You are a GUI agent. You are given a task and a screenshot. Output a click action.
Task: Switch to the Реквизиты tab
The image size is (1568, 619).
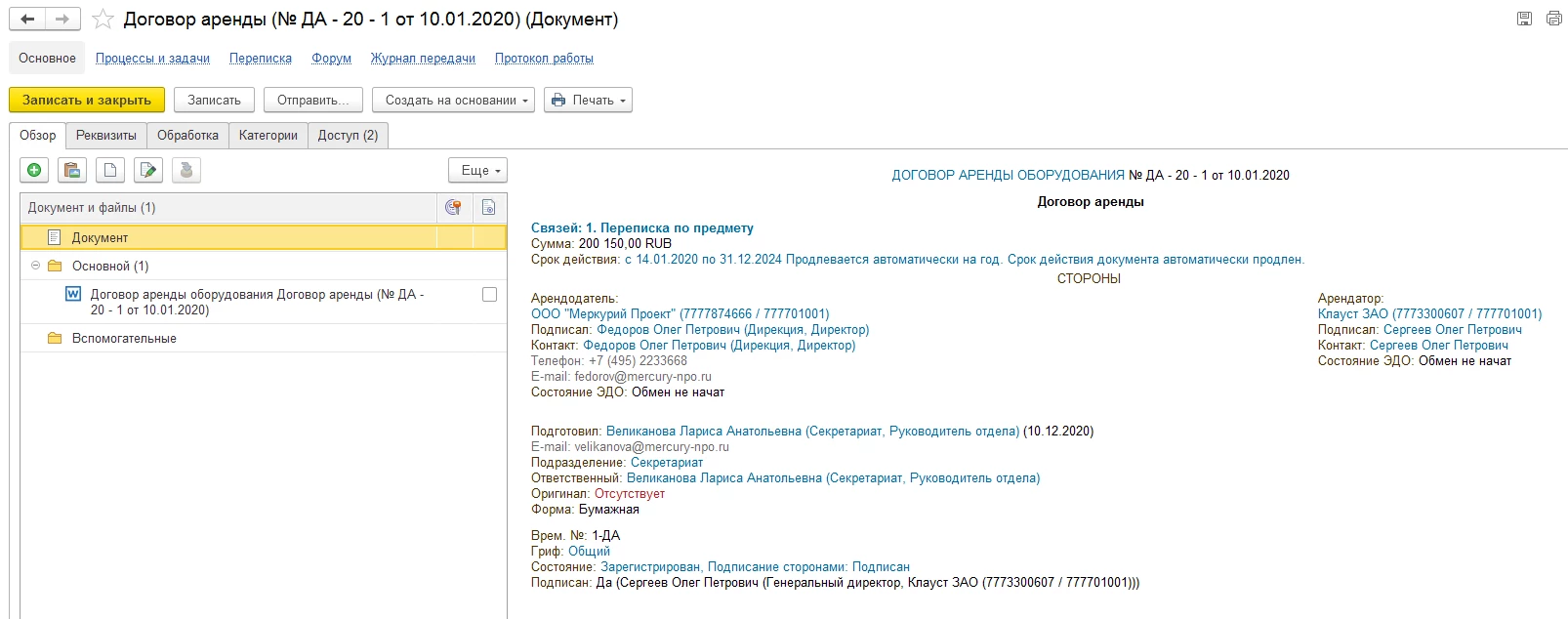pos(106,136)
